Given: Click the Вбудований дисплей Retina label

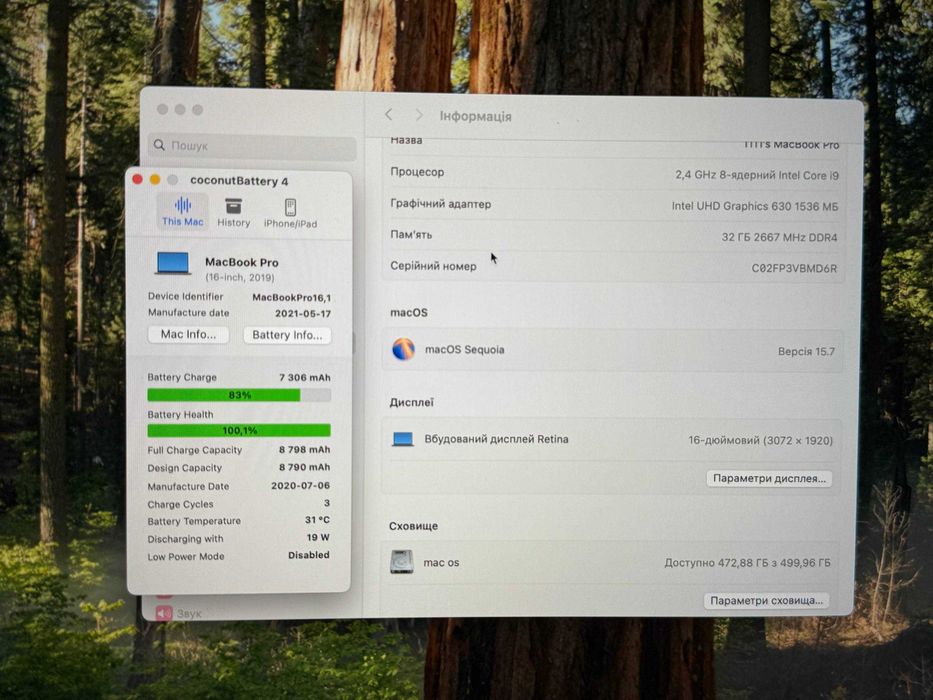Looking at the screenshot, I should (x=496, y=439).
